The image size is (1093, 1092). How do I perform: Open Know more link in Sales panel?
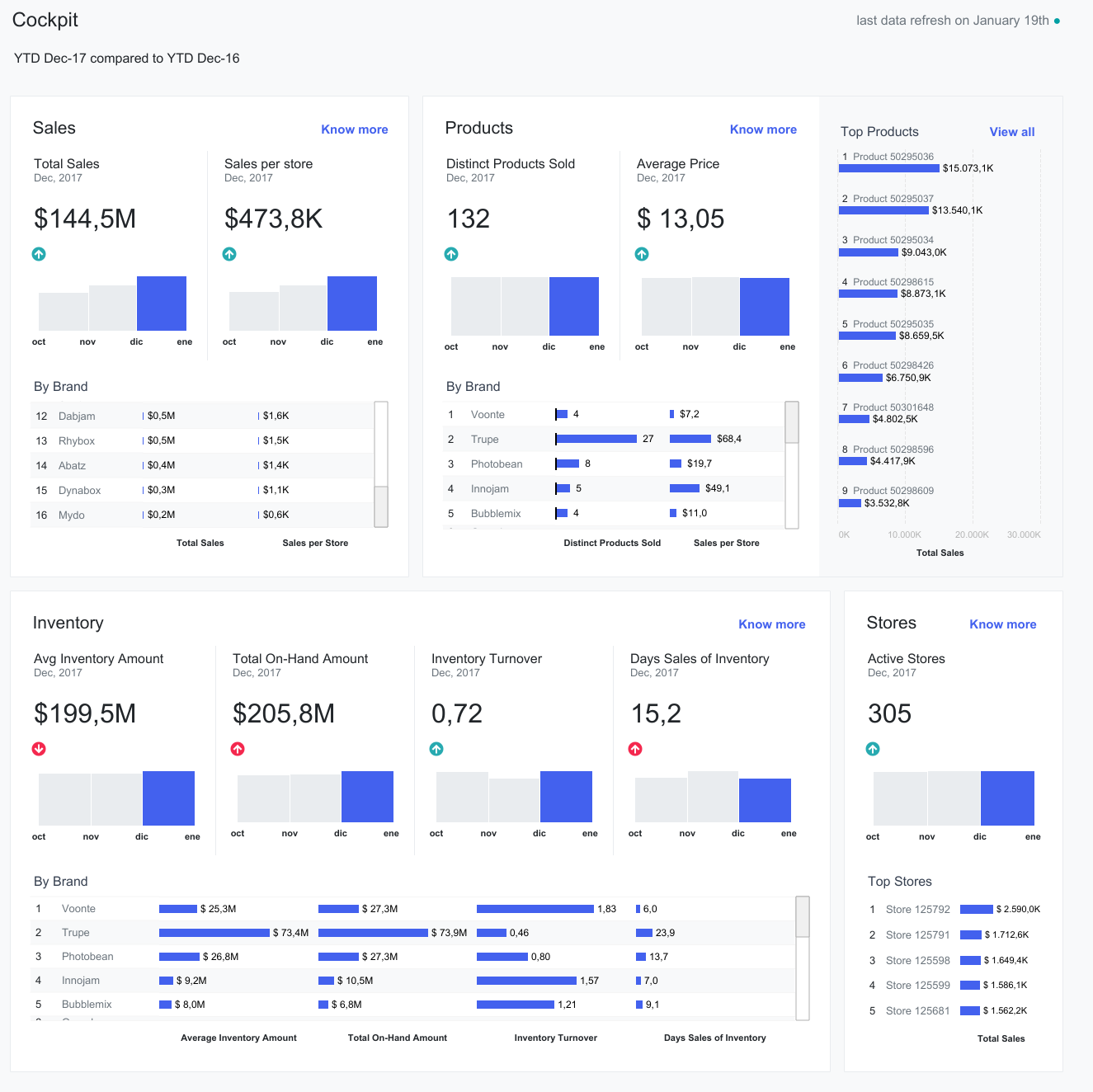click(x=354, y=129)
